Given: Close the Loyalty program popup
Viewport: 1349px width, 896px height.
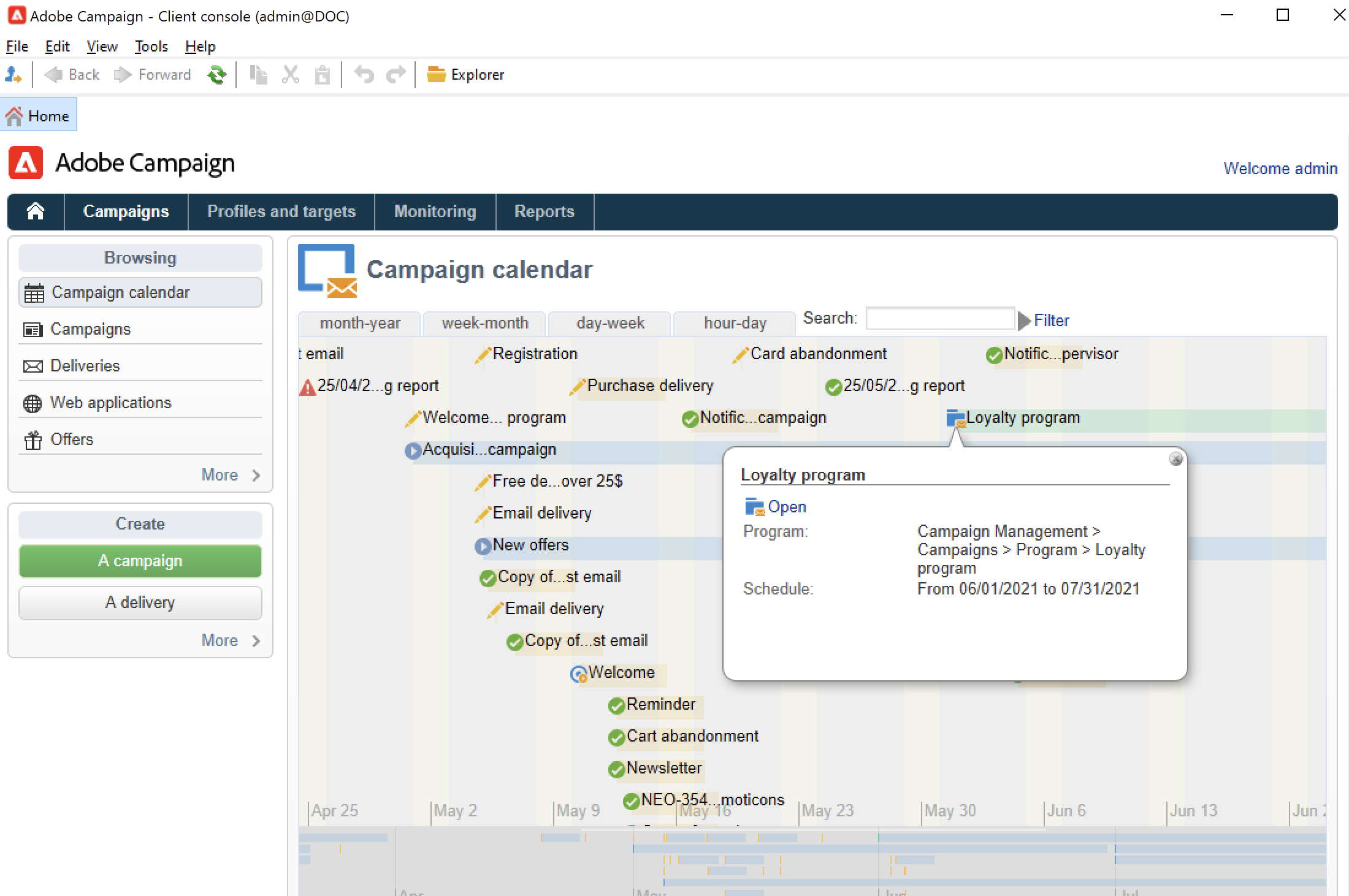Looking at the screenshot, I should [1175, 459].
